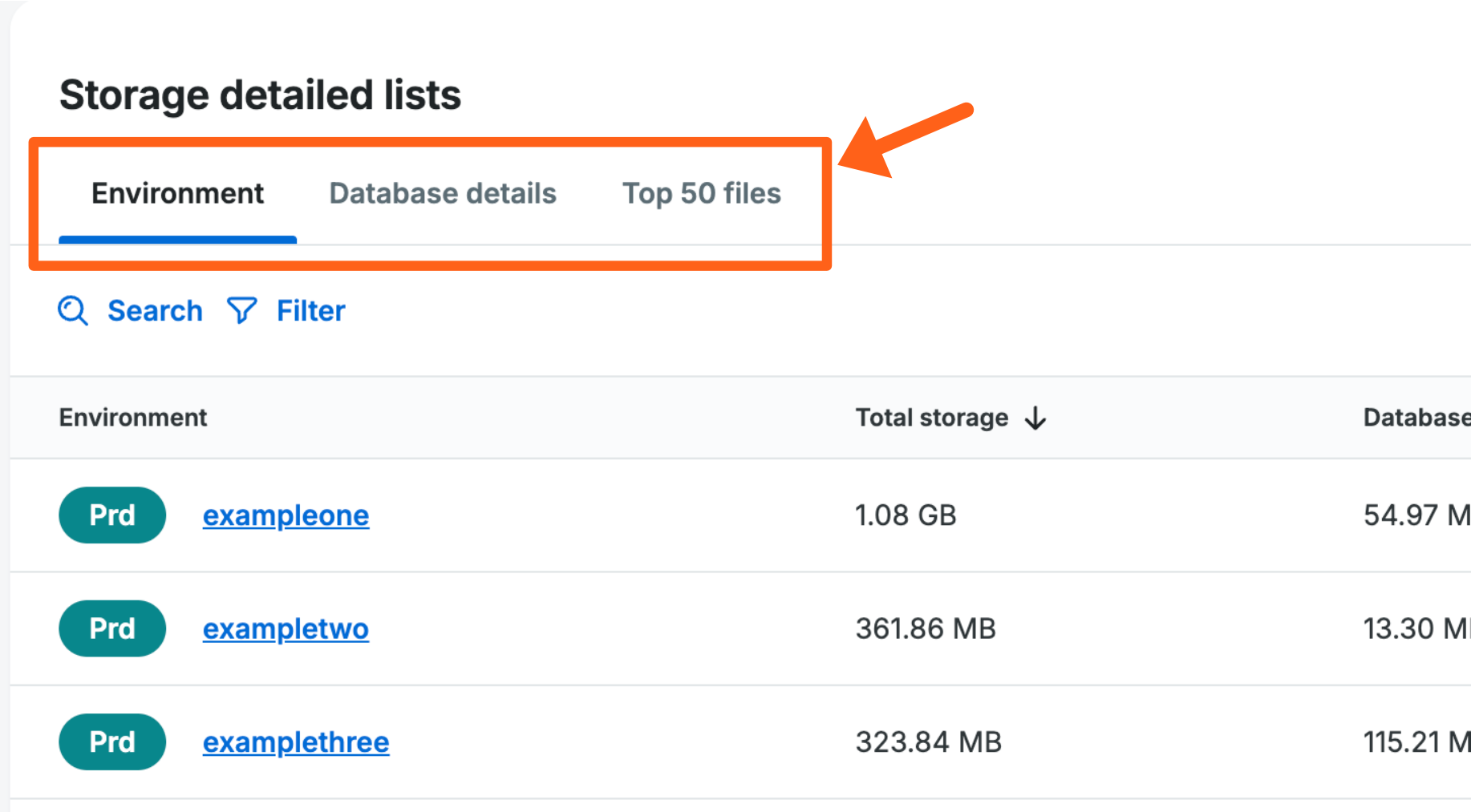Select the Top 50 files tab

701,193
